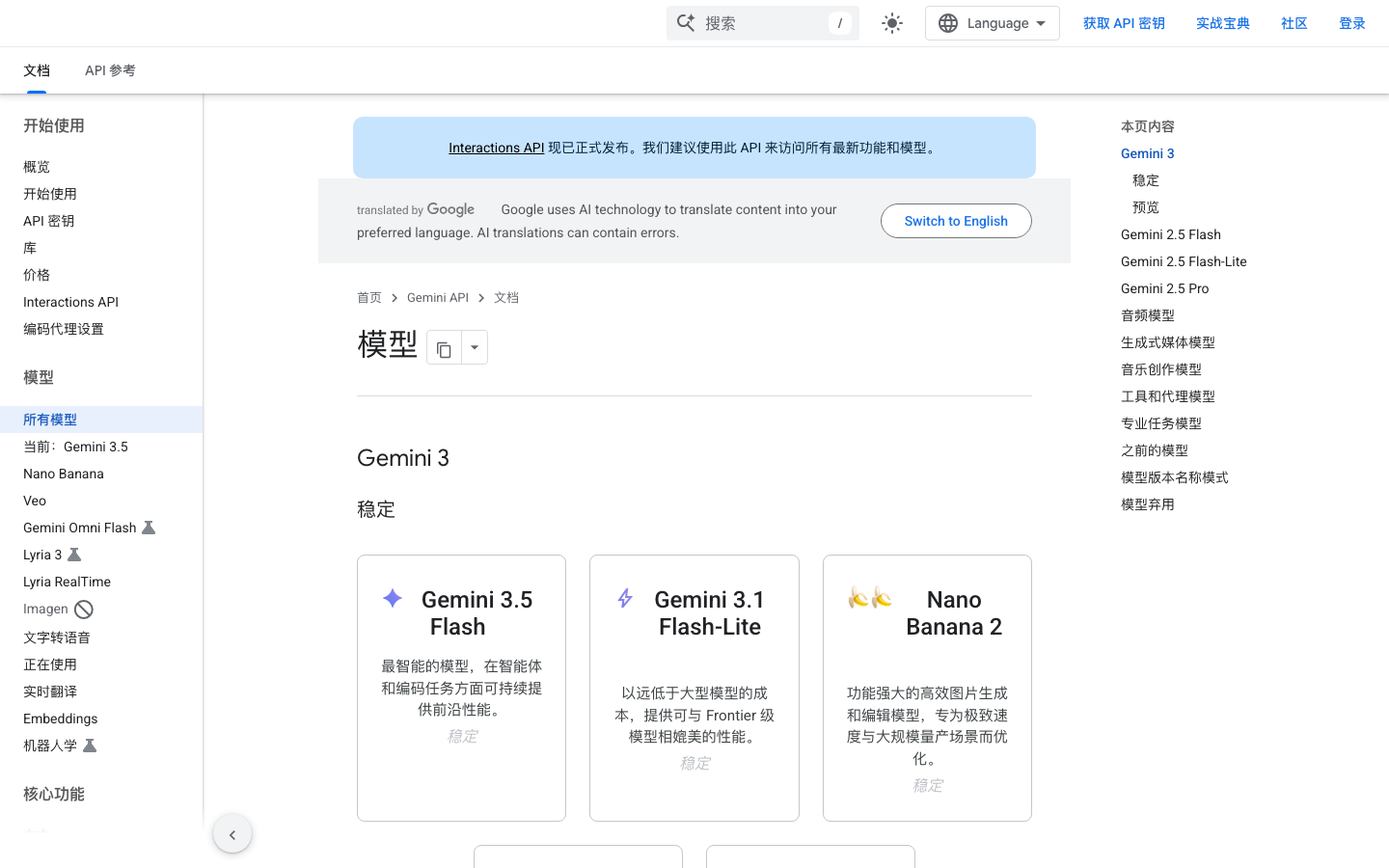Click the search magnifier icon

click(x=686, y=23)
